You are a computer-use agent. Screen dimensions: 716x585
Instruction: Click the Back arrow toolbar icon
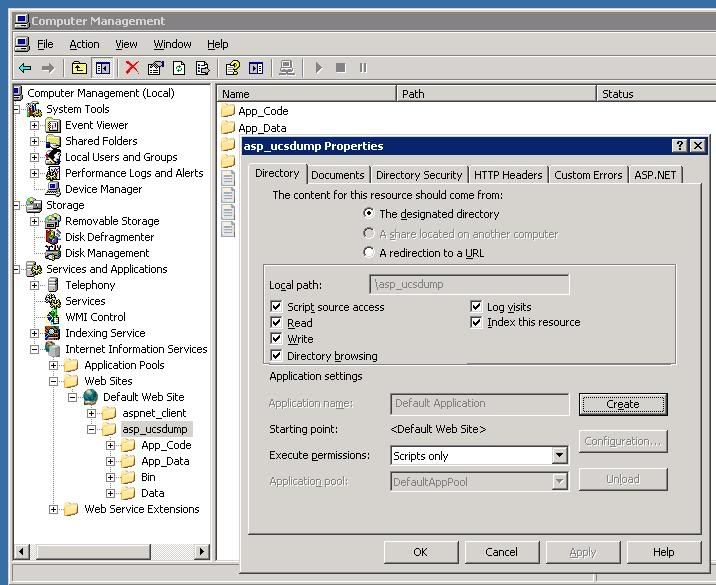[25, 69]
